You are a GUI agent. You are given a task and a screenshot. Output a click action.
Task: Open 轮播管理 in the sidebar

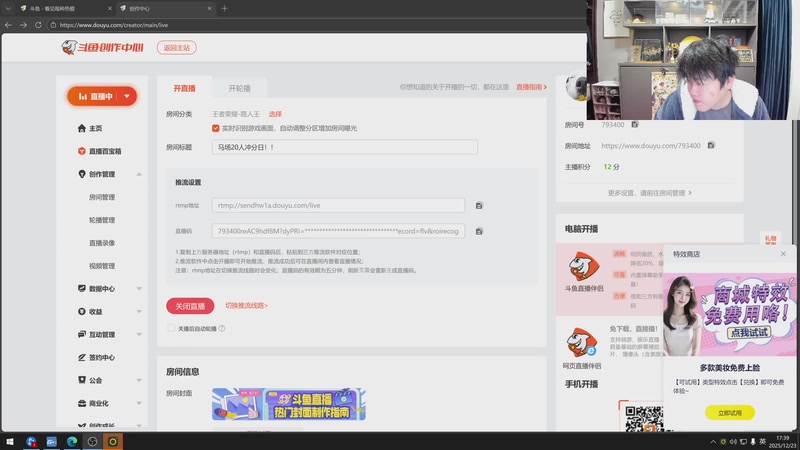coord(102,220)
